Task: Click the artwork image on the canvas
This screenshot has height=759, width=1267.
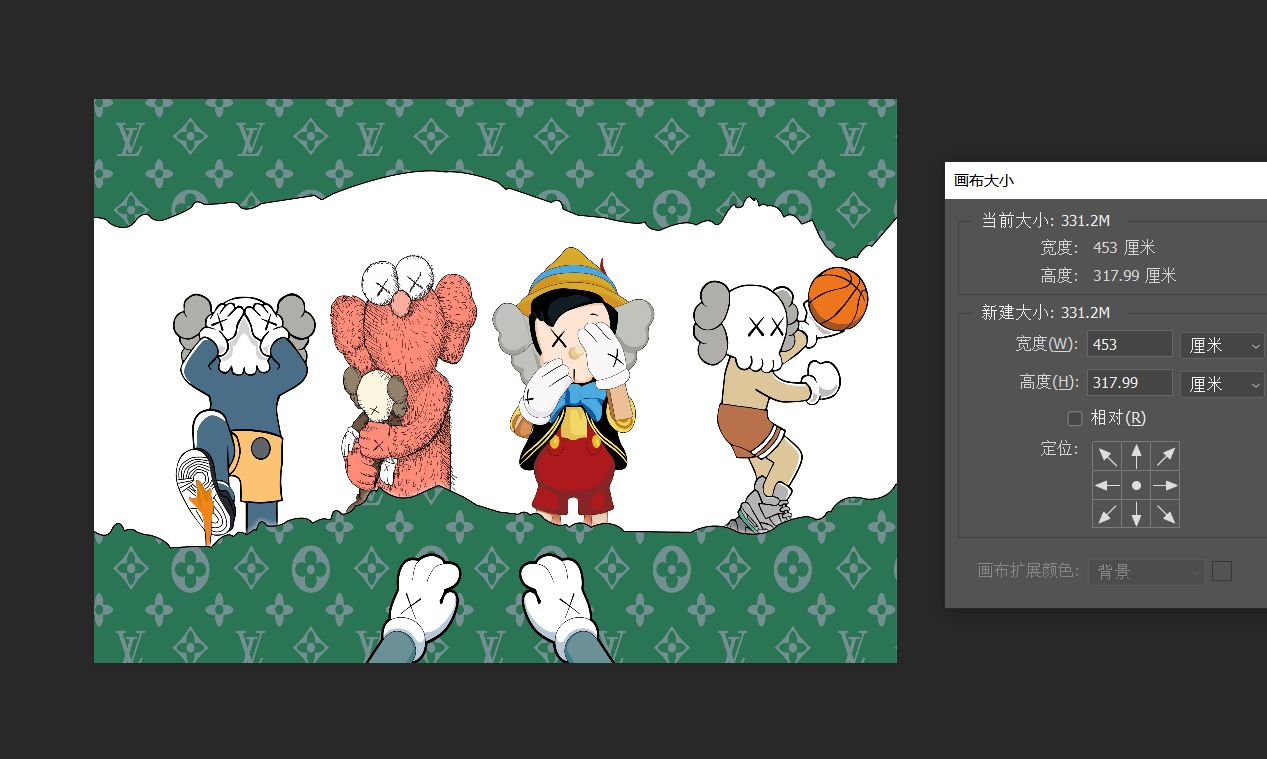Action: pos(495,381)
